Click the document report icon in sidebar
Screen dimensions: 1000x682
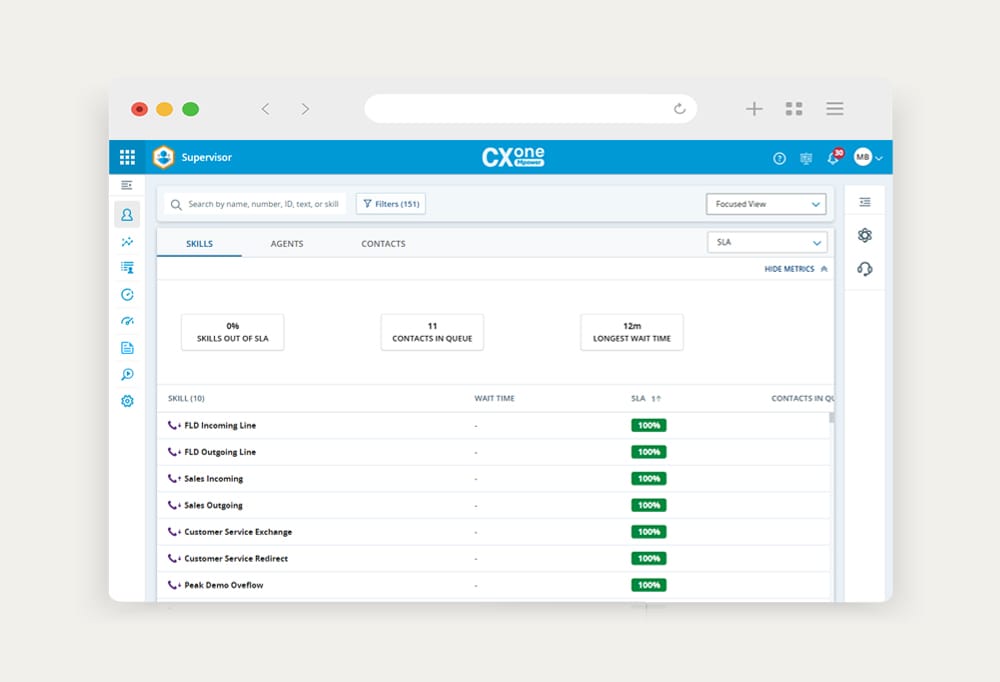tap(127, 348)
